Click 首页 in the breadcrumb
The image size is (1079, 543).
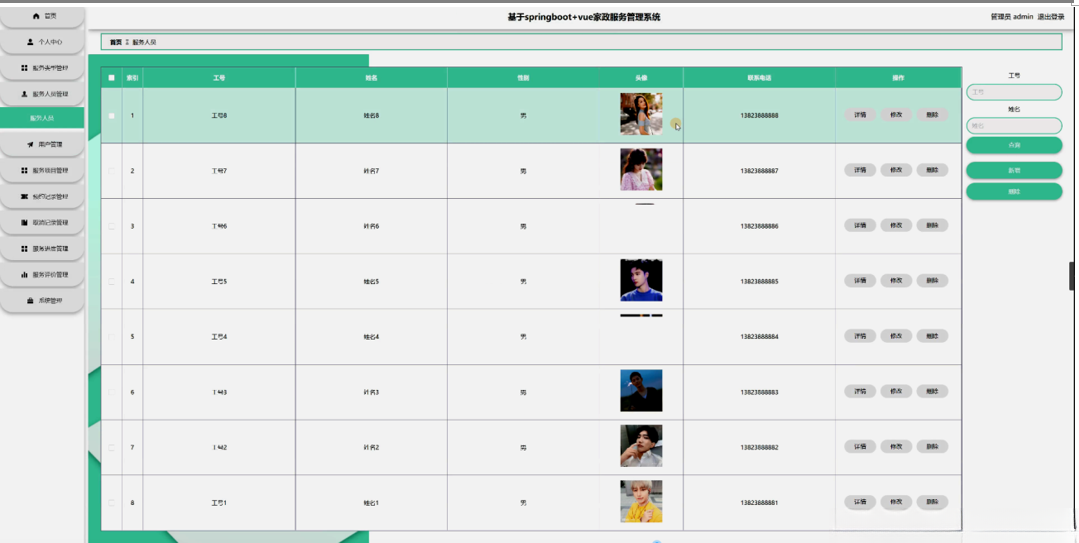point(116,42)
